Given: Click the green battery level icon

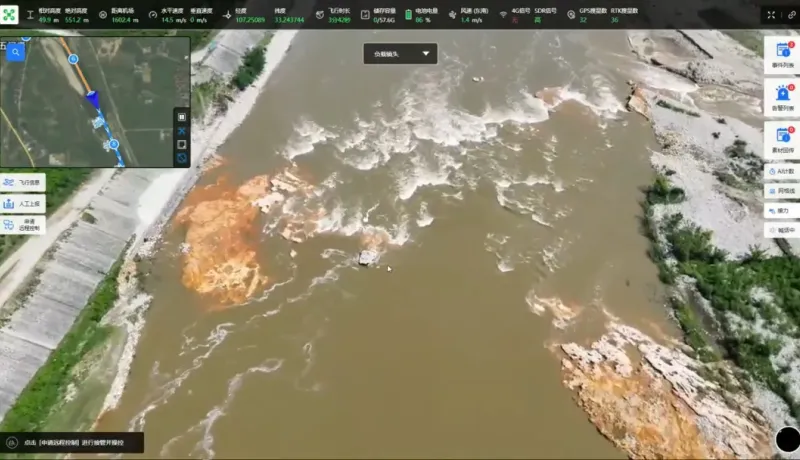Looking at the screenshot, I should 408,15.
